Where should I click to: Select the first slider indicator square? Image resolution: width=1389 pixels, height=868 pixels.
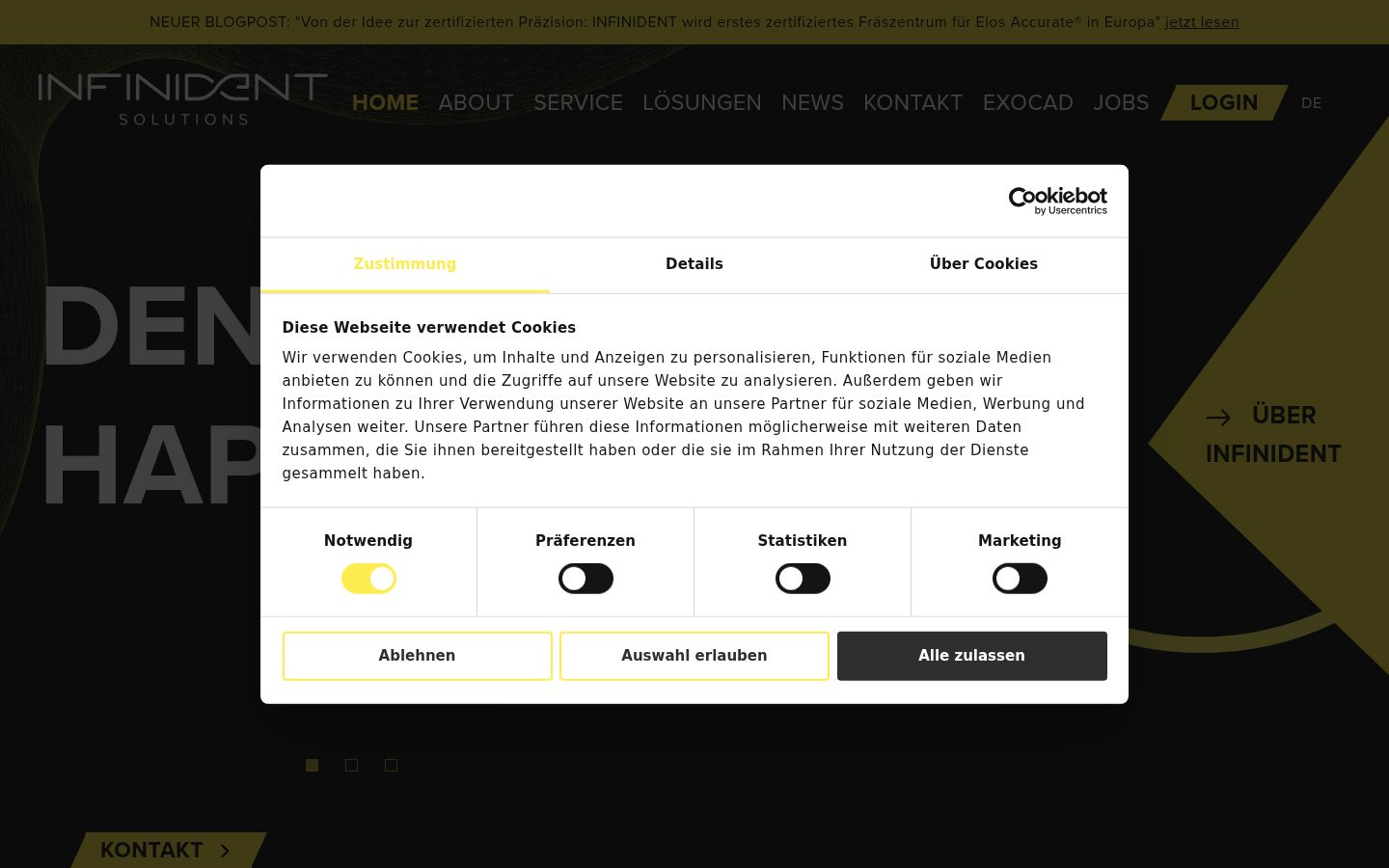pyautogui.click(x=312, y=765)
